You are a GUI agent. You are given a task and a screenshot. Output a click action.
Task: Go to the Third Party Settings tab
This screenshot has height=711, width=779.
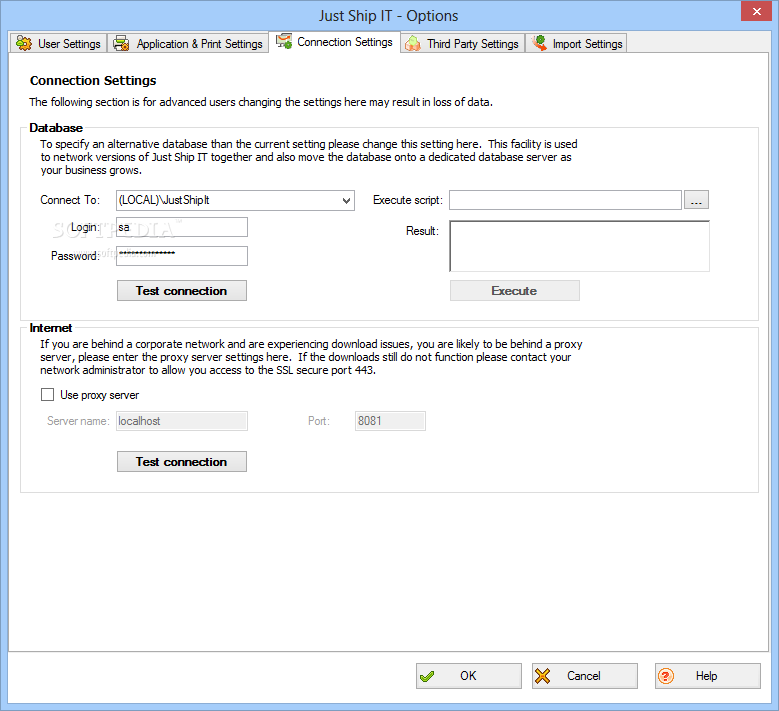[x=463, y=44]
